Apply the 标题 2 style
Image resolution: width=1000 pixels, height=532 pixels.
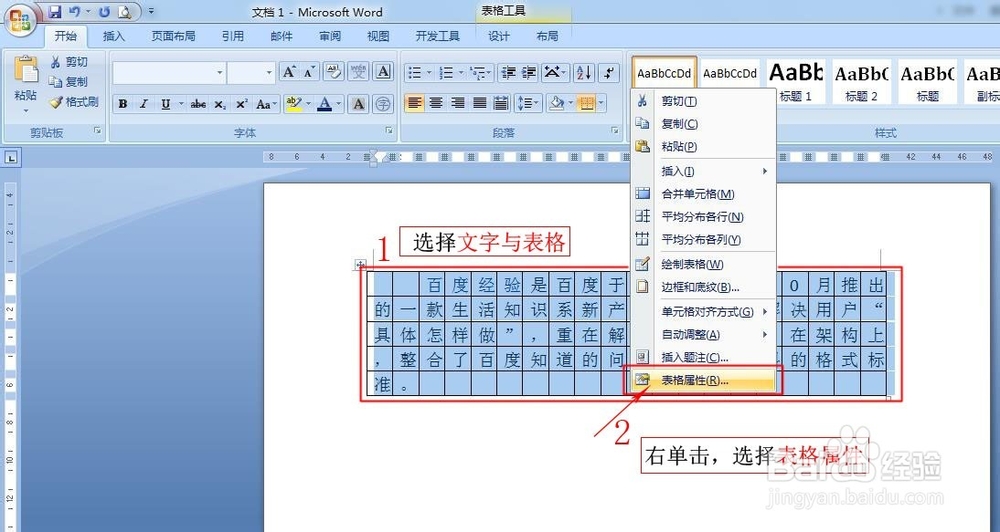click(x=862, y=81)
